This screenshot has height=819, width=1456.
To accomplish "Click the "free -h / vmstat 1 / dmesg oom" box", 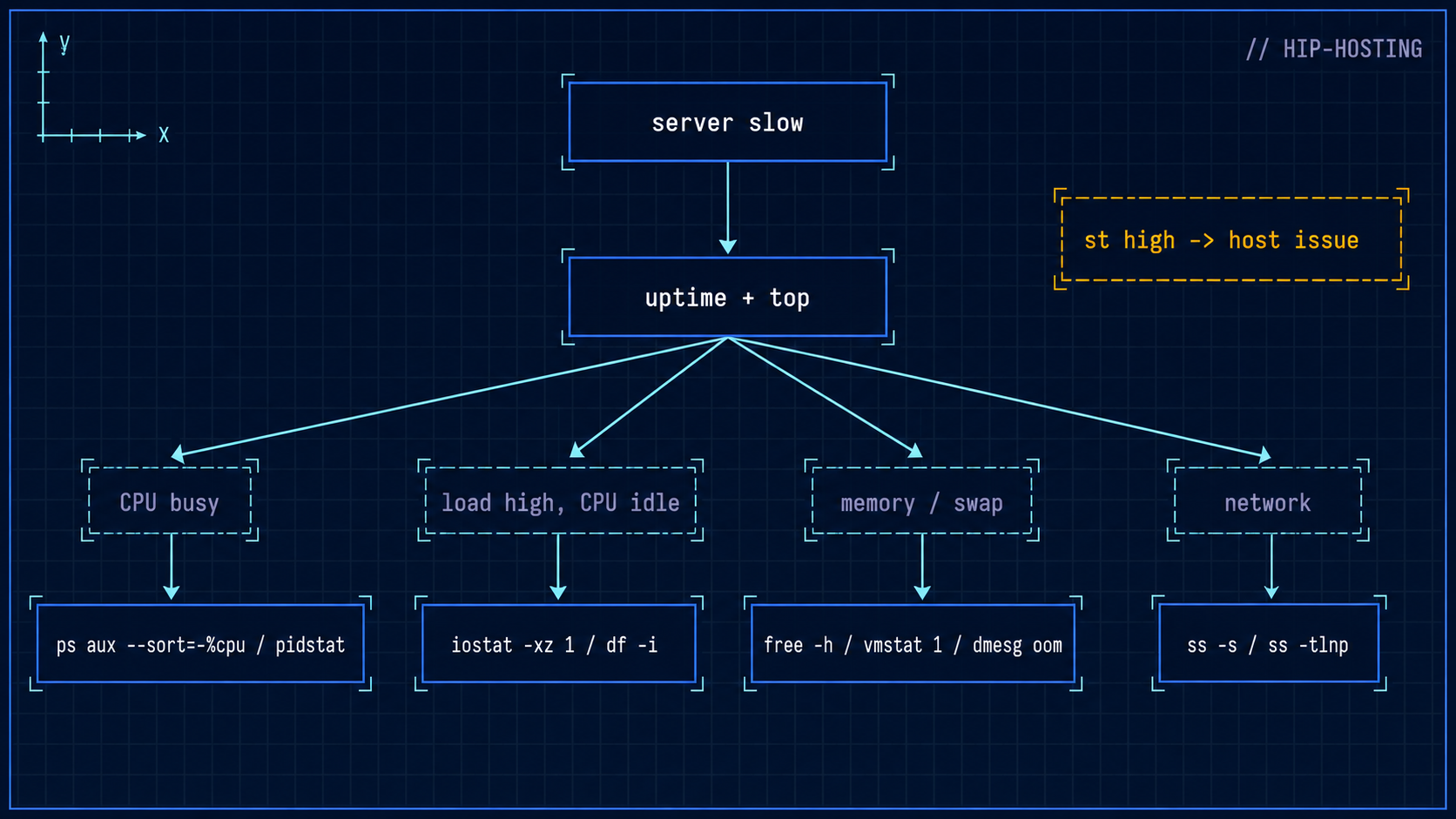I will click(x=913, y=644).
